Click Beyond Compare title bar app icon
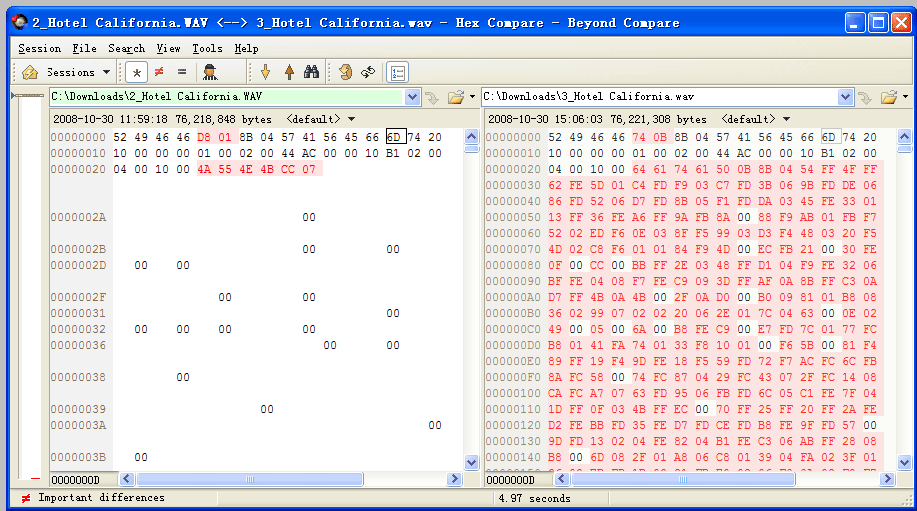Image resolution: width=917 pixels, height=511 pixels. point(20,23)
